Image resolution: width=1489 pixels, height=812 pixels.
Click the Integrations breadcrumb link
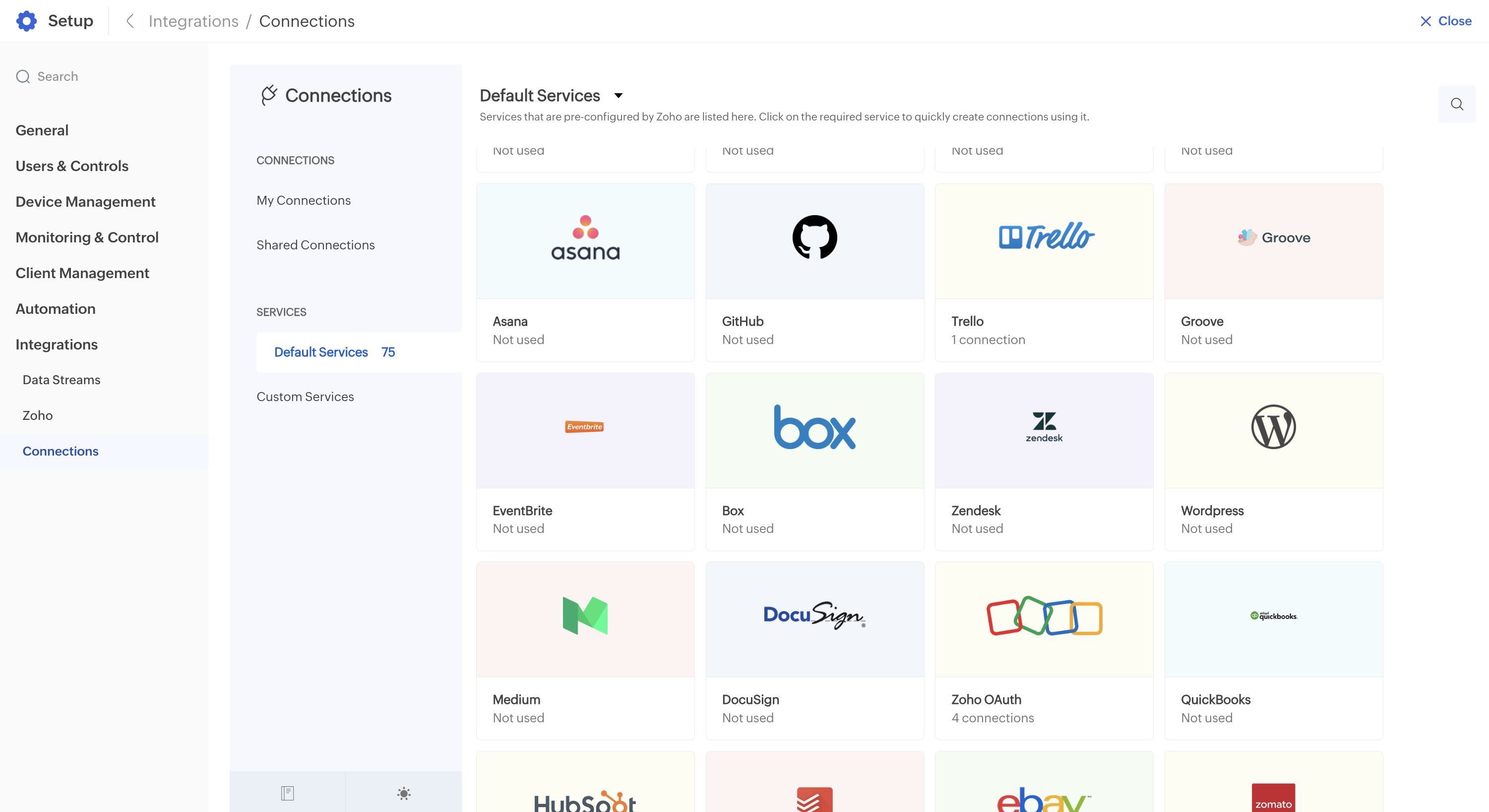[x=193, y=21]
